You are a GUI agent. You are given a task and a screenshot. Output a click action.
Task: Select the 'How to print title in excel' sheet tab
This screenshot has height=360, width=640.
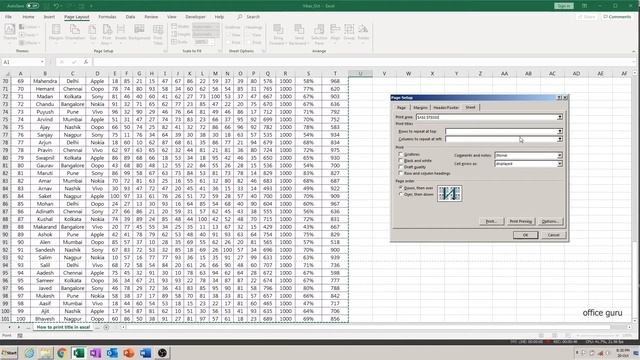[x=63, y=327]
